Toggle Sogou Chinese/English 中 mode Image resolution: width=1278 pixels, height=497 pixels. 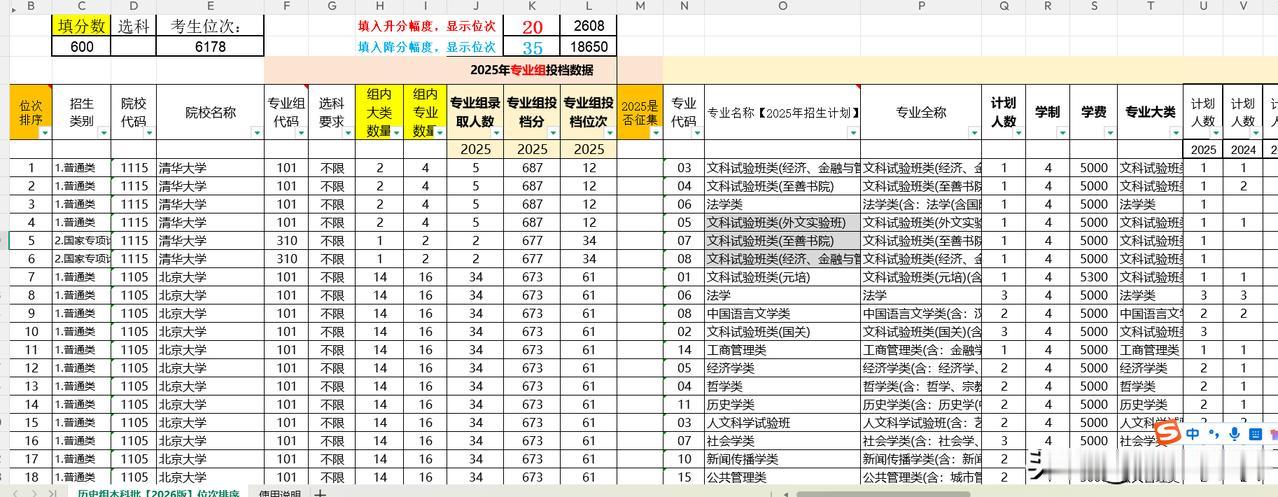coord(1193,433)
